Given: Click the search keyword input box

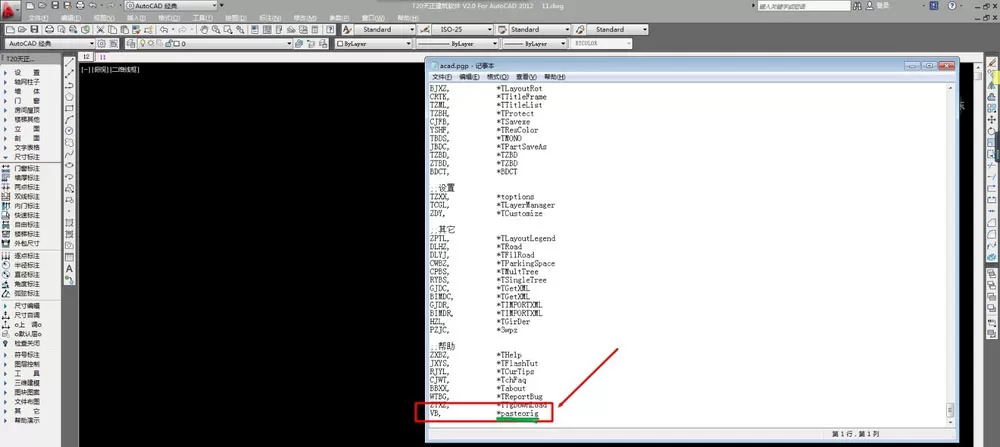Looking at the screenshot, I should tap(804, 6).
